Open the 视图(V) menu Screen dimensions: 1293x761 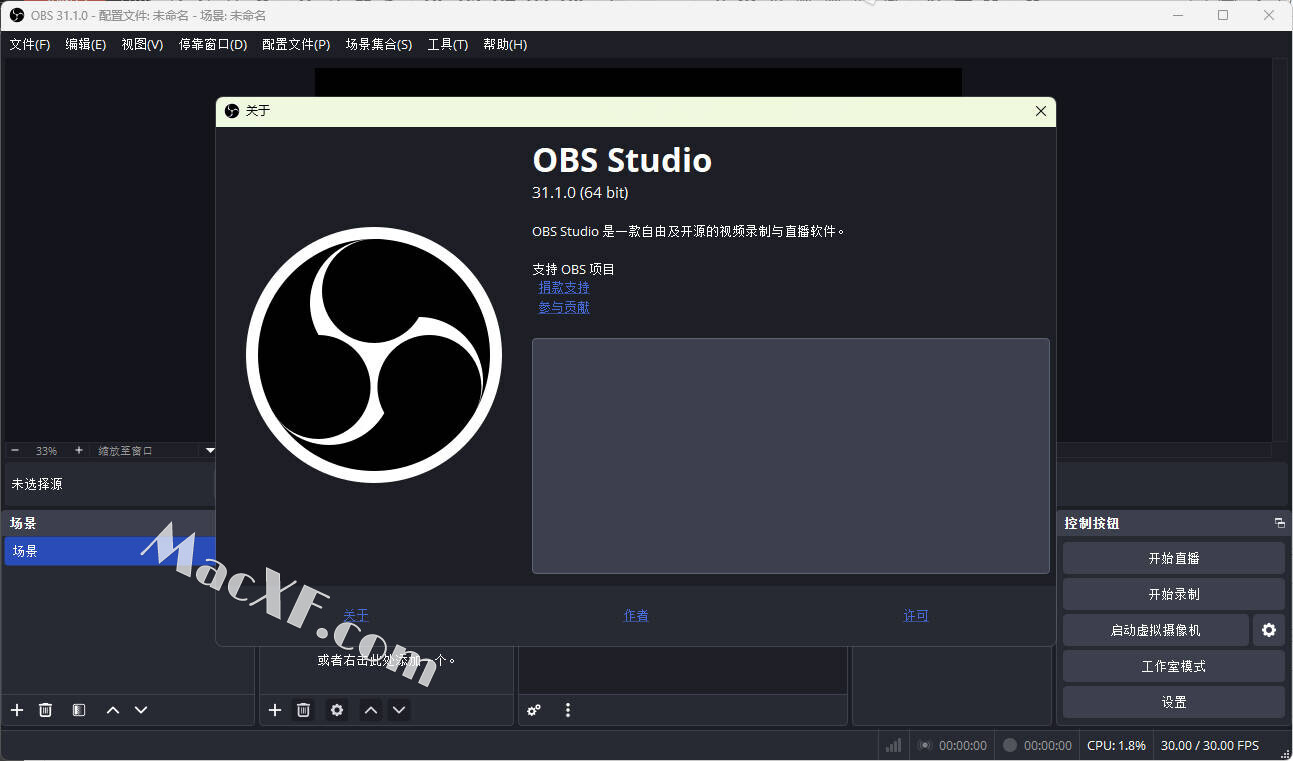(x=142, y=45)
